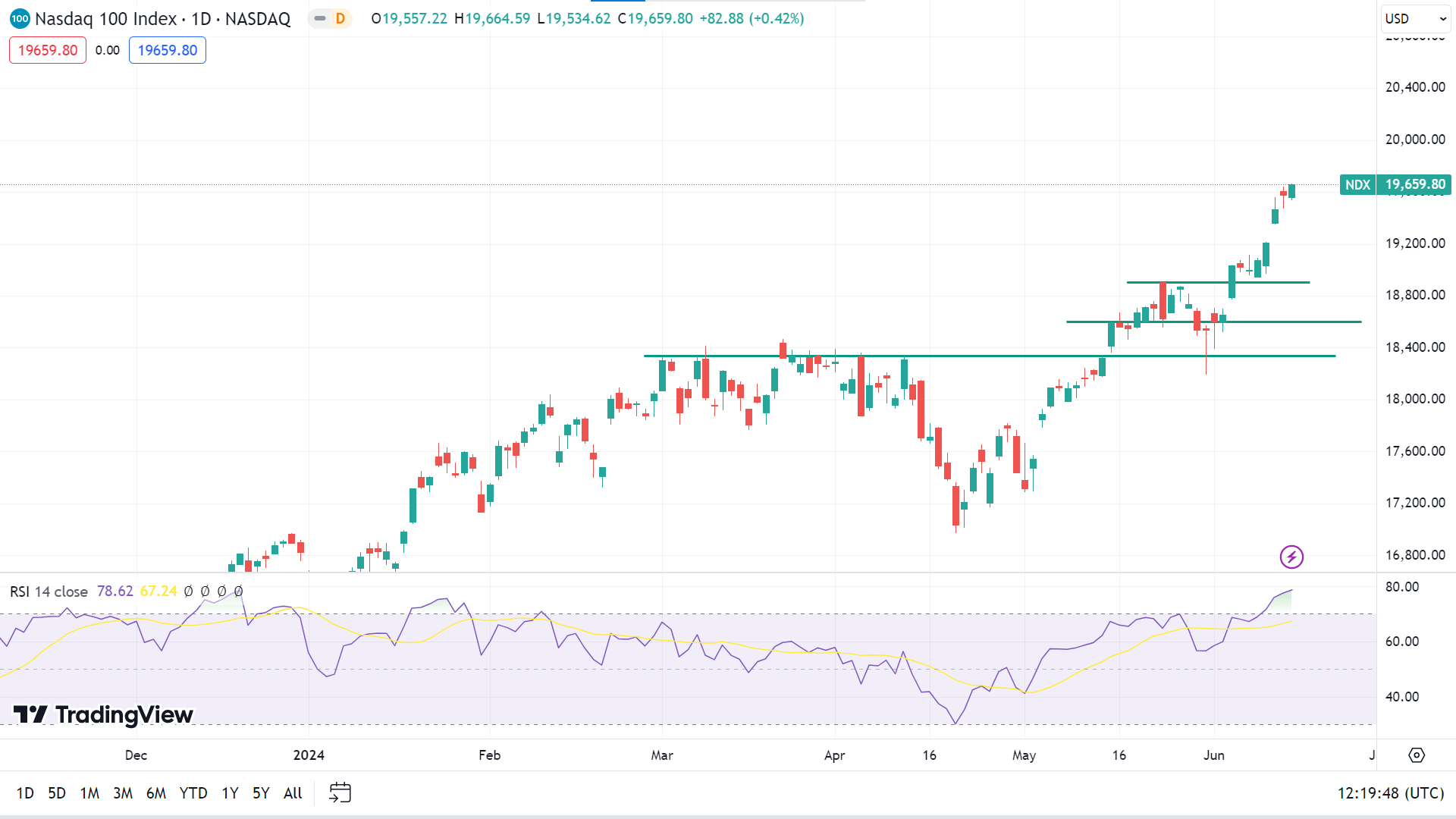Screen dimensions: 1456x819
Task: Select the 1Y time range
Action: click(230, 793)
